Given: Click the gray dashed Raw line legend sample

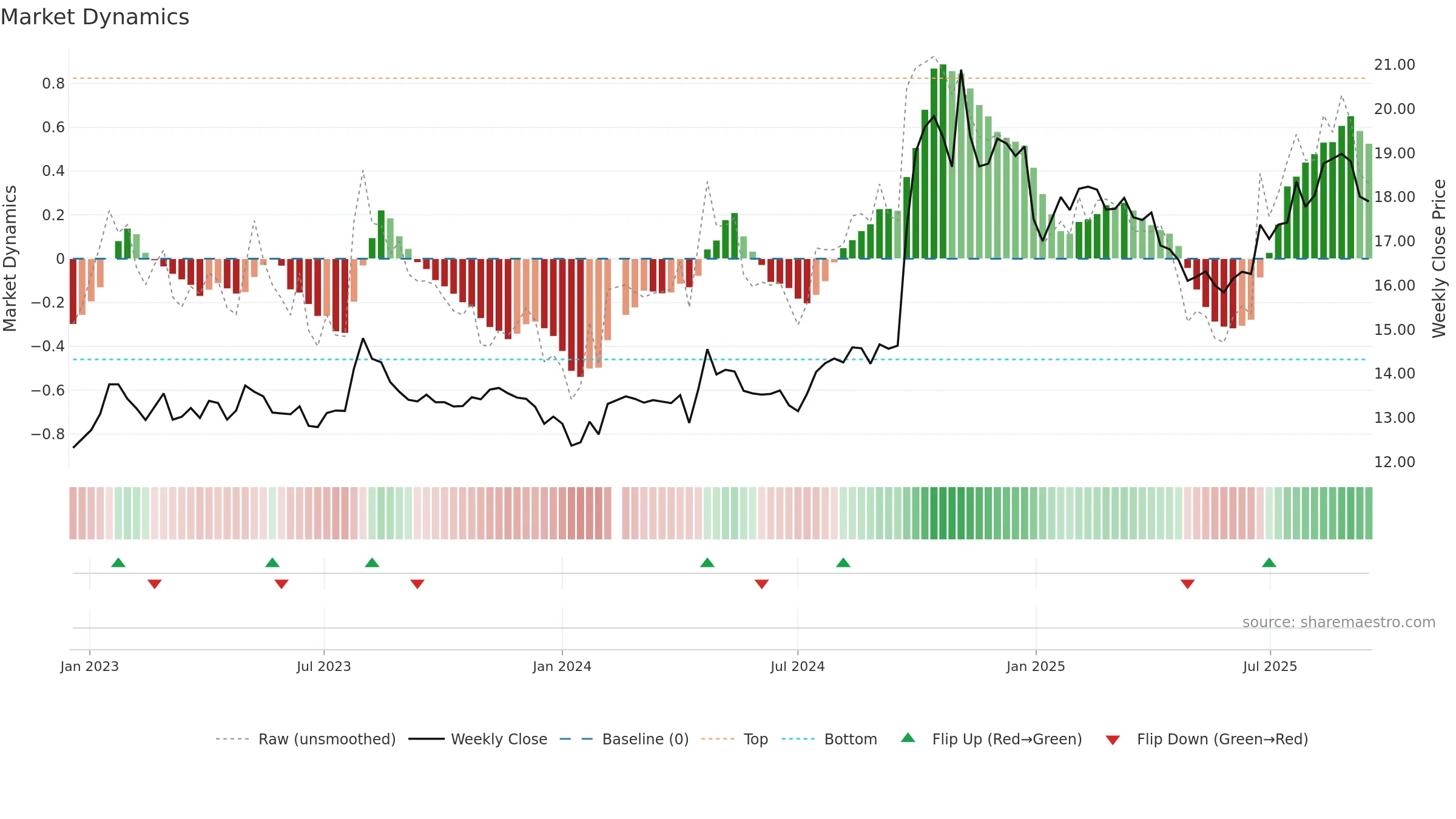Looking at the screenshot, I should [x=232, y=739].
